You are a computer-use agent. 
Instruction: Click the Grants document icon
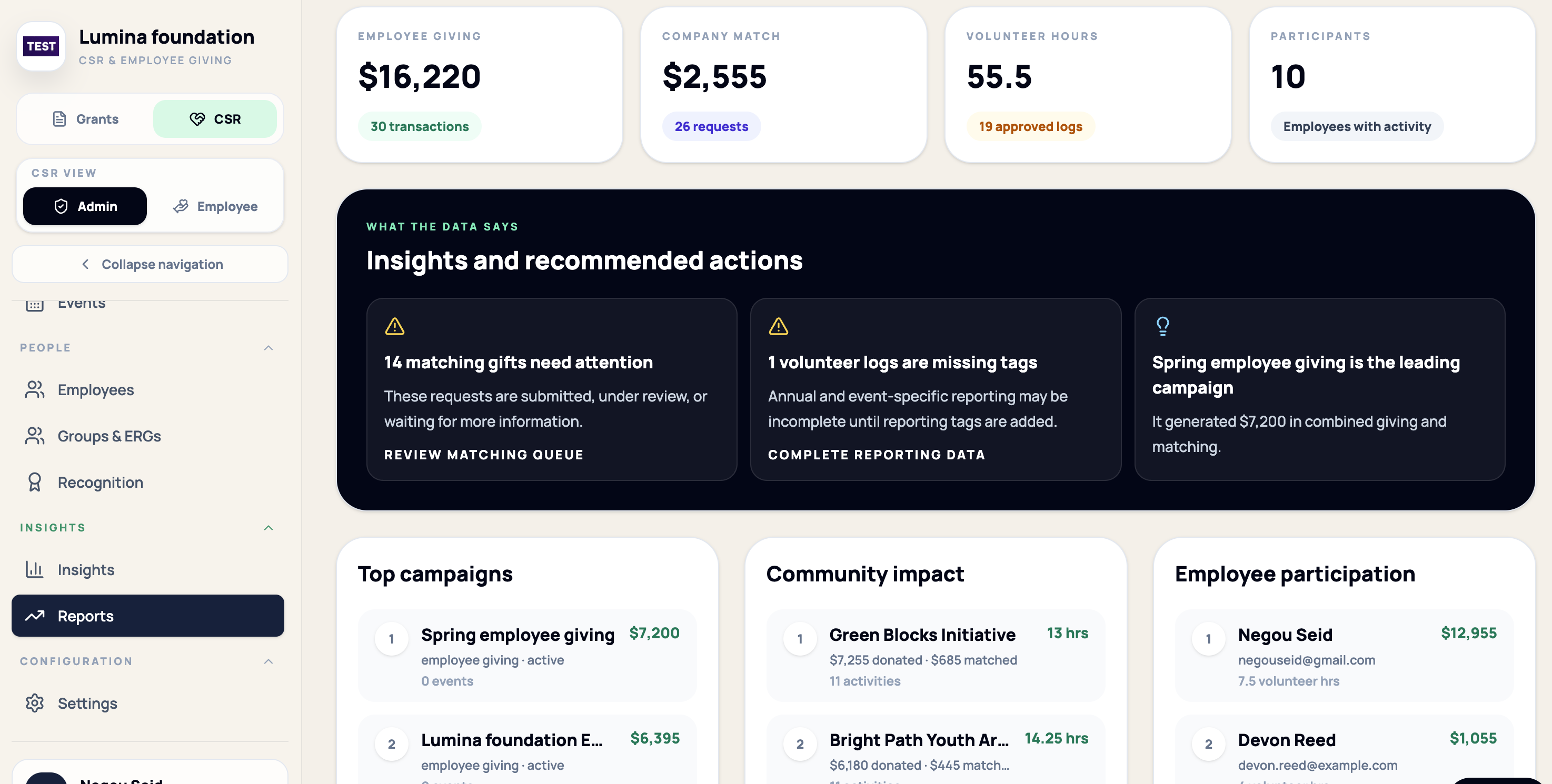click(x=59, y=119)
